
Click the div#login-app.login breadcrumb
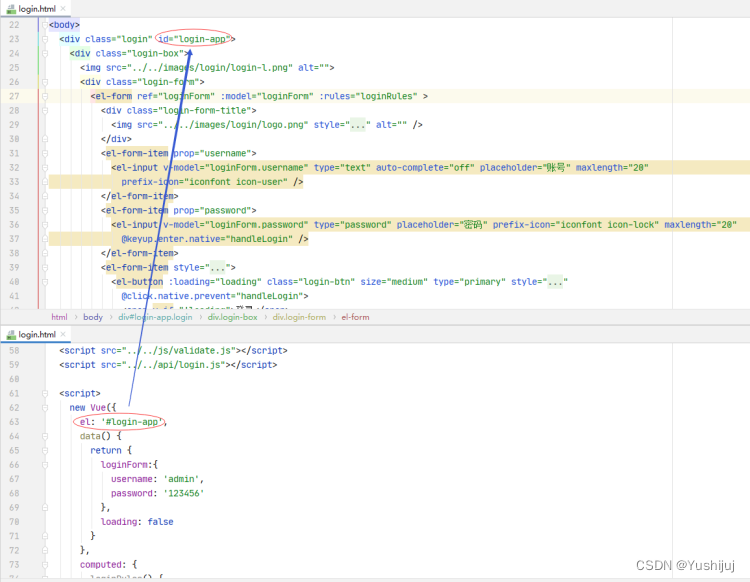tap(155, 317)
